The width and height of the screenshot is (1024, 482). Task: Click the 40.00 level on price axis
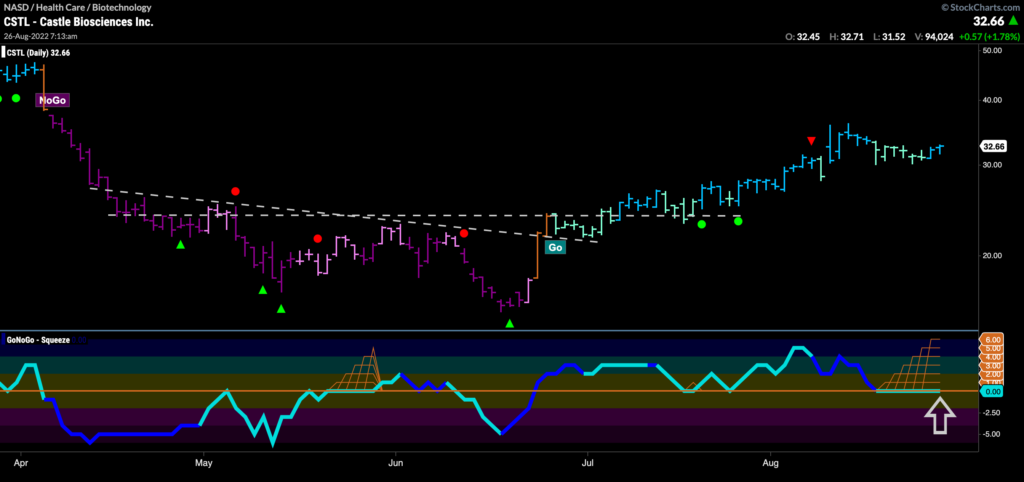993,100
